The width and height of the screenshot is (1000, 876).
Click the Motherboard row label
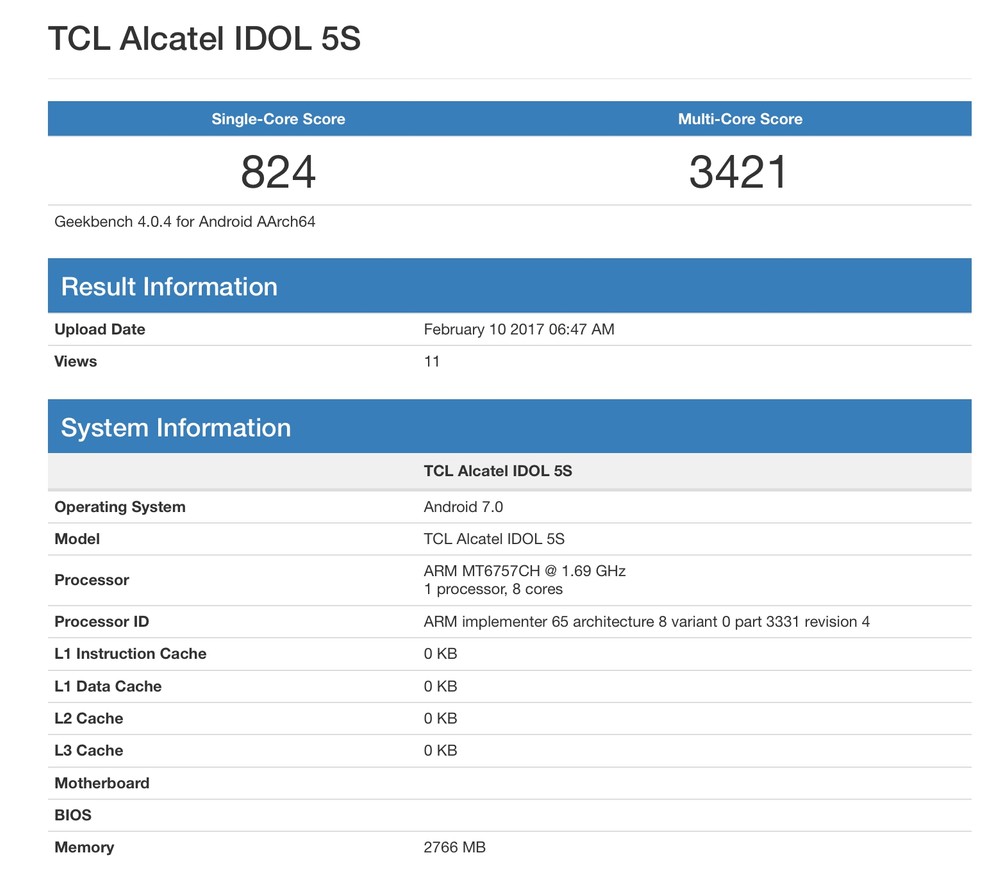point(102,784)
